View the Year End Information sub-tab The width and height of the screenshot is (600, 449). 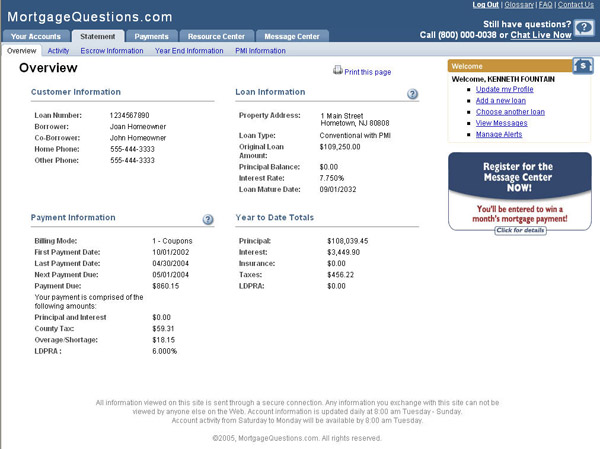189,51
